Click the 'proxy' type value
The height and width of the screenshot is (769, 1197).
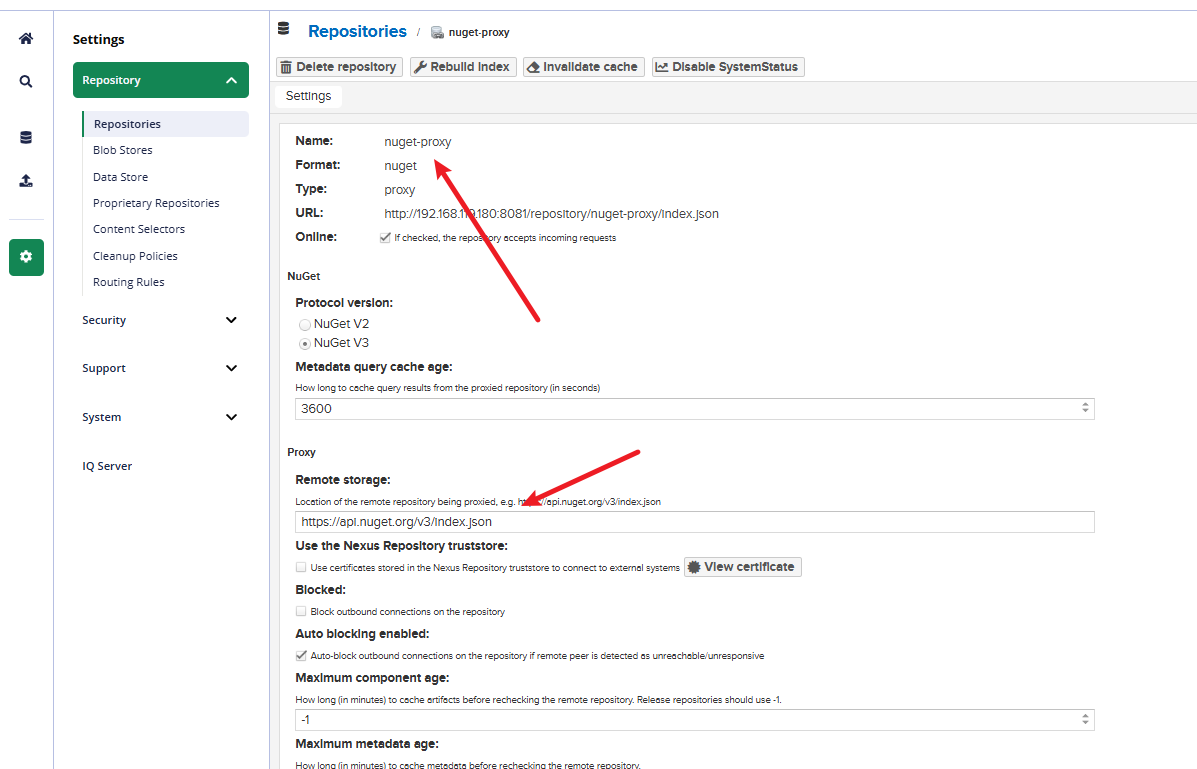coord(399,189)
